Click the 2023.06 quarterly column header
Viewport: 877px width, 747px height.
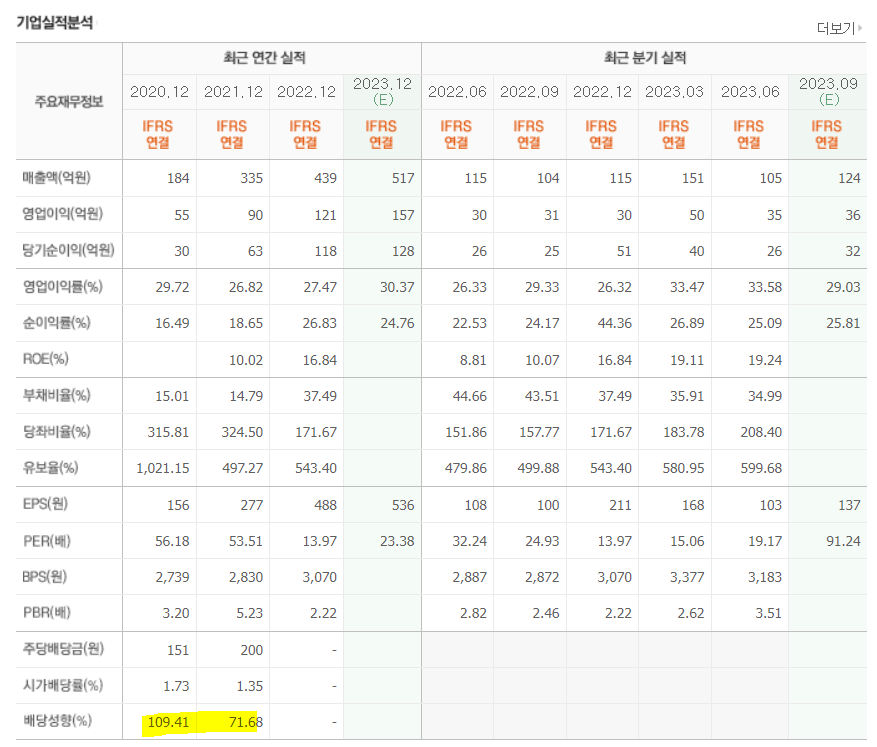tap(750, 92)
